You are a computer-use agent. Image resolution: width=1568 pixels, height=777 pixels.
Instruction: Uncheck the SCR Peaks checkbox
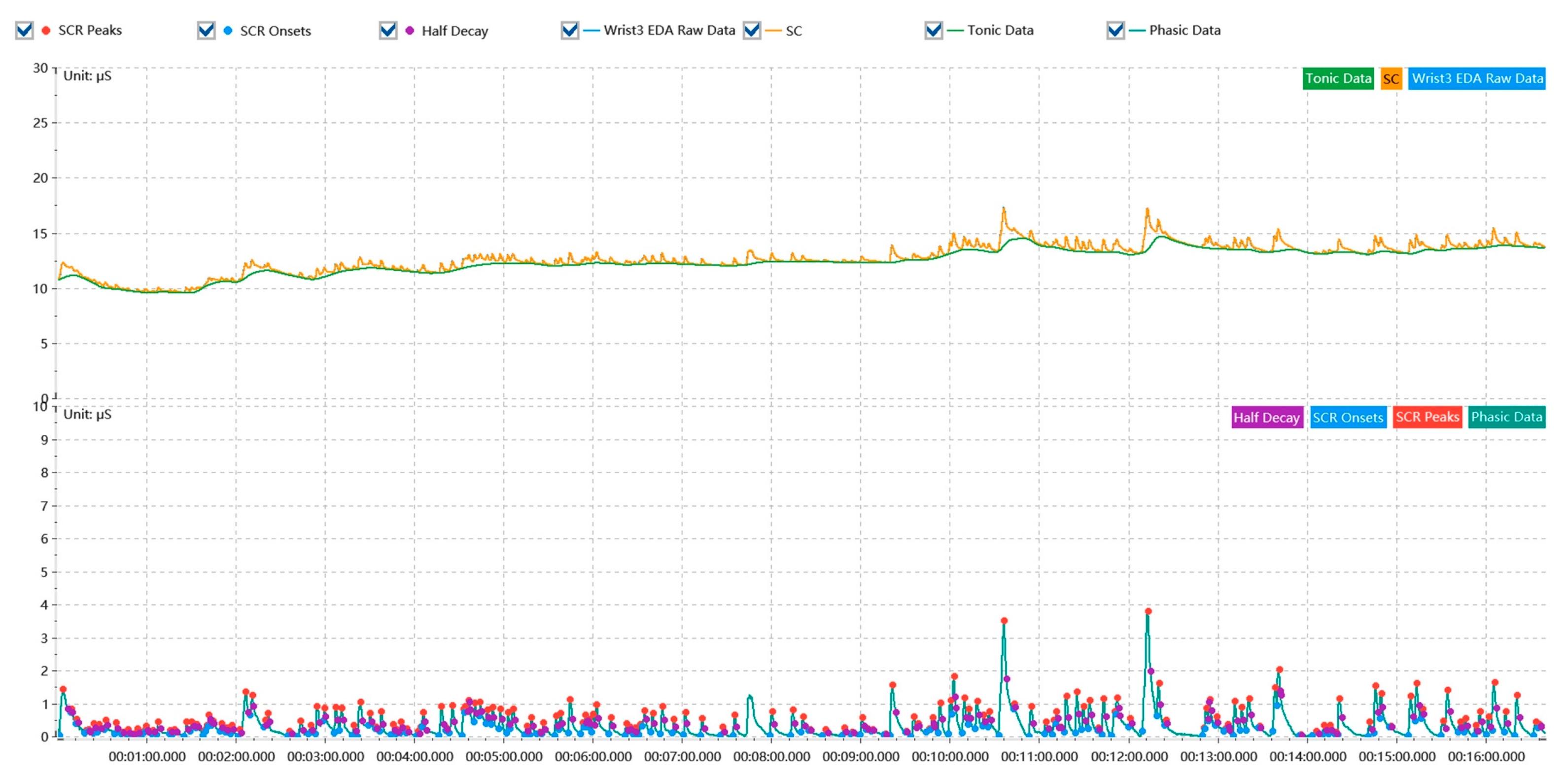point(24,30)
